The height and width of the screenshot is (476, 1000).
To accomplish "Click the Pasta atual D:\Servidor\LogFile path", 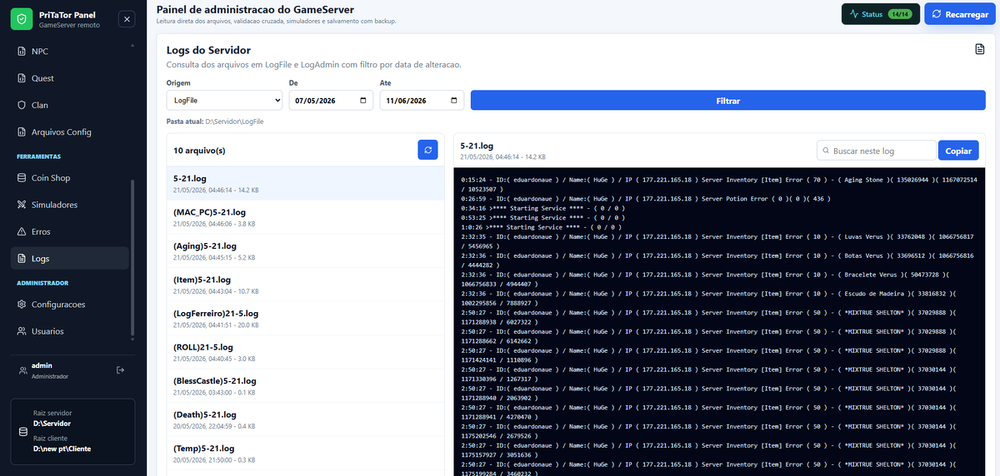I will point(215,121).
